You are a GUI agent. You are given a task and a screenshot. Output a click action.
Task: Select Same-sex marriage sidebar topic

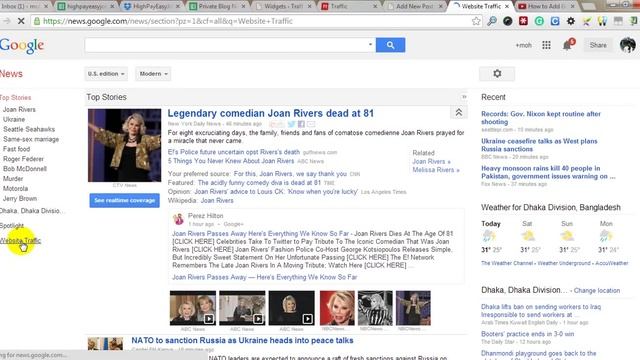[x=31, y=139]
